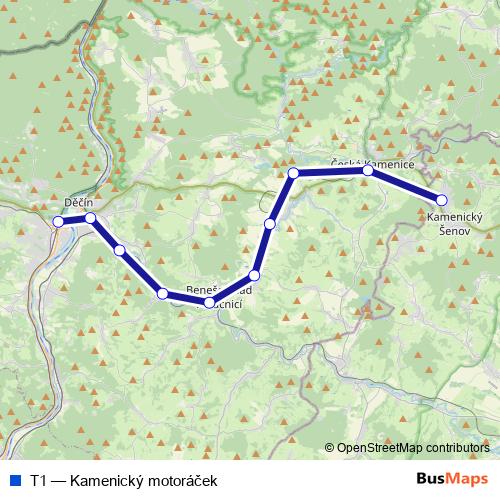500x500 pixels.
Task: Click the Česká Kamenice stop marker
Action: (x=368, y=170)
